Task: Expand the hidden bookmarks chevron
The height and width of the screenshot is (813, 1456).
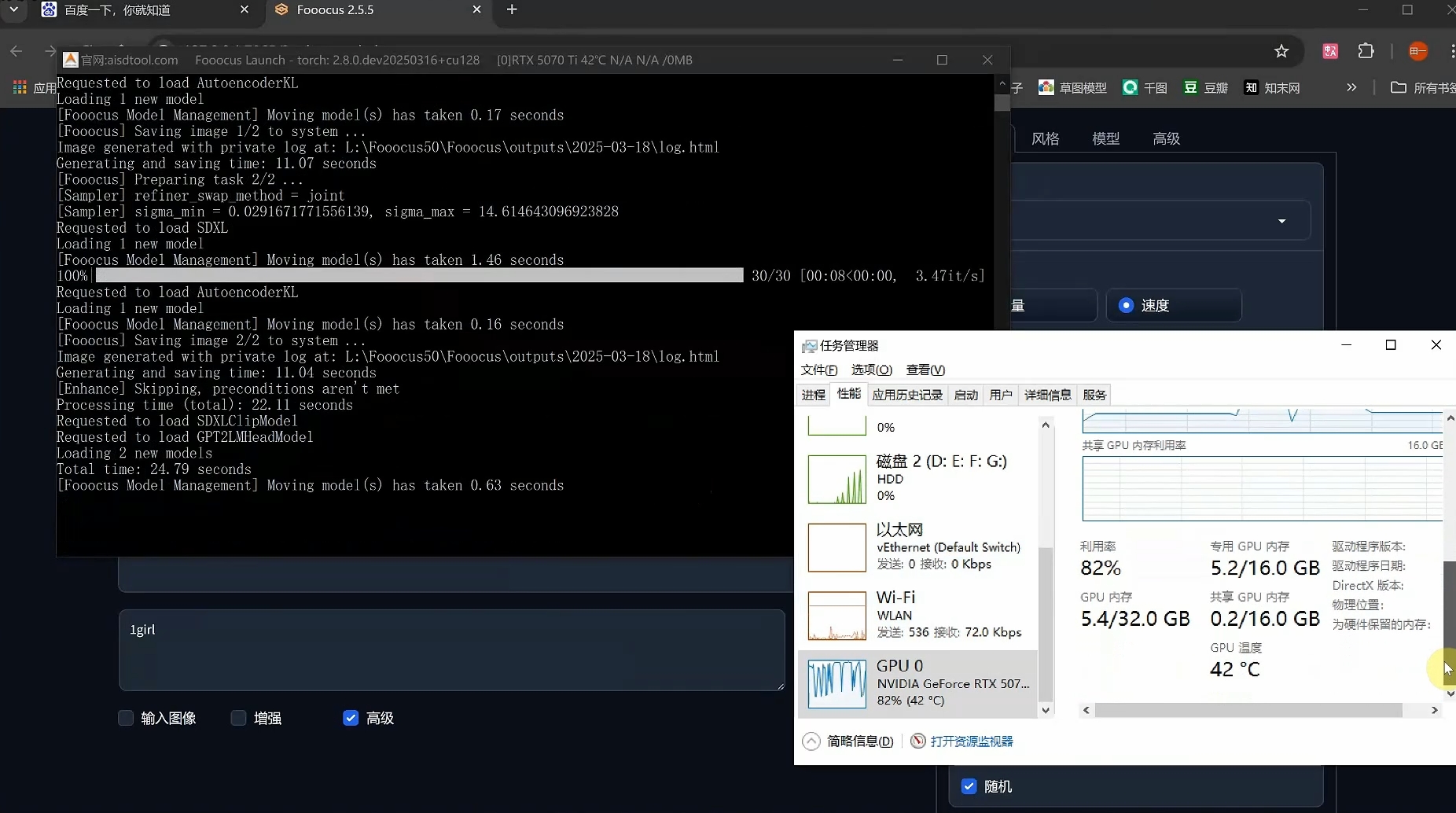Action: point(1351,87)
